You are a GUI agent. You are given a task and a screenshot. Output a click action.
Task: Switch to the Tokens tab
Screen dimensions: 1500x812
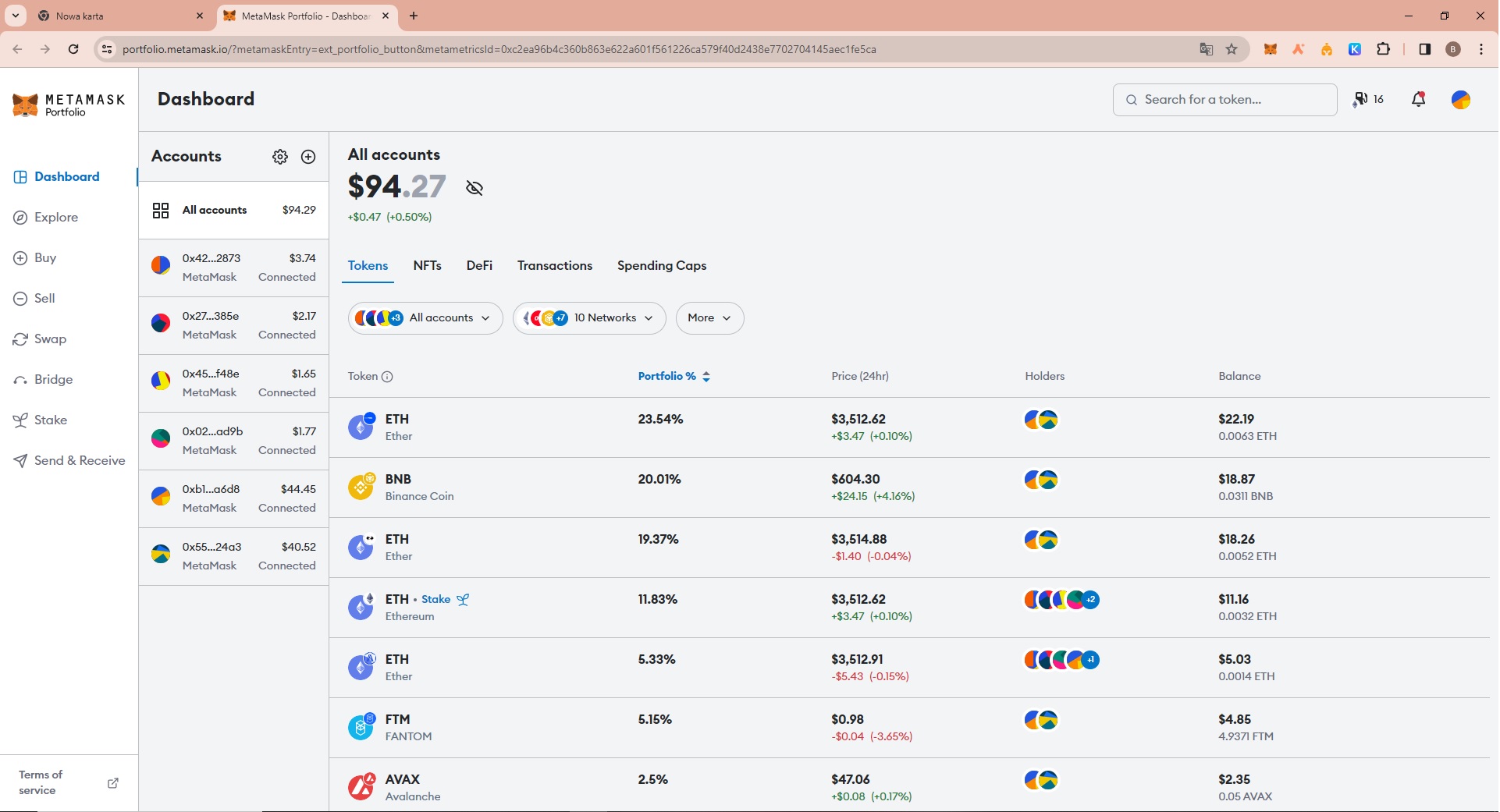coord(368,266)
